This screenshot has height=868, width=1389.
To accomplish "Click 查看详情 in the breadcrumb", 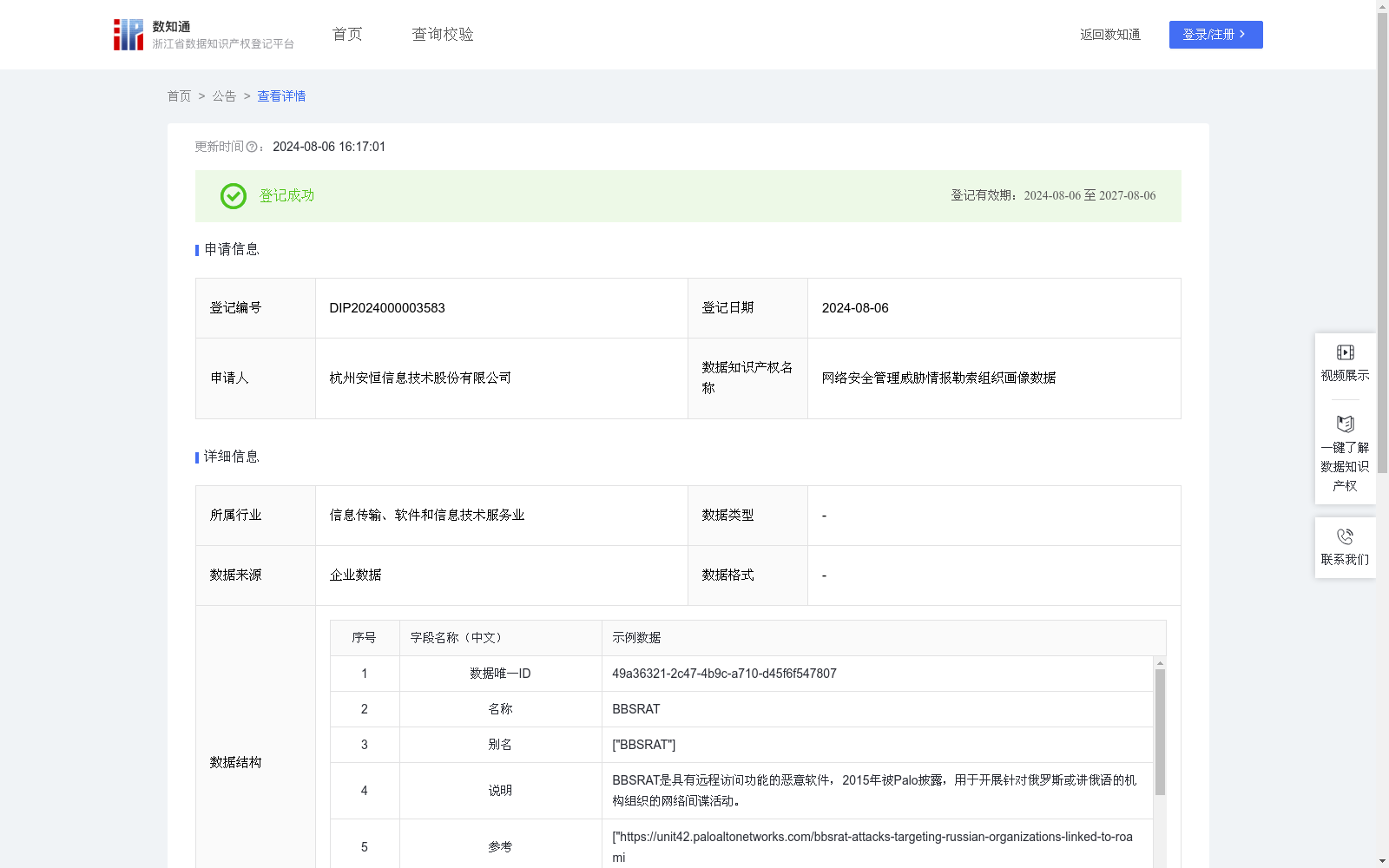I will tap(281, 96).
